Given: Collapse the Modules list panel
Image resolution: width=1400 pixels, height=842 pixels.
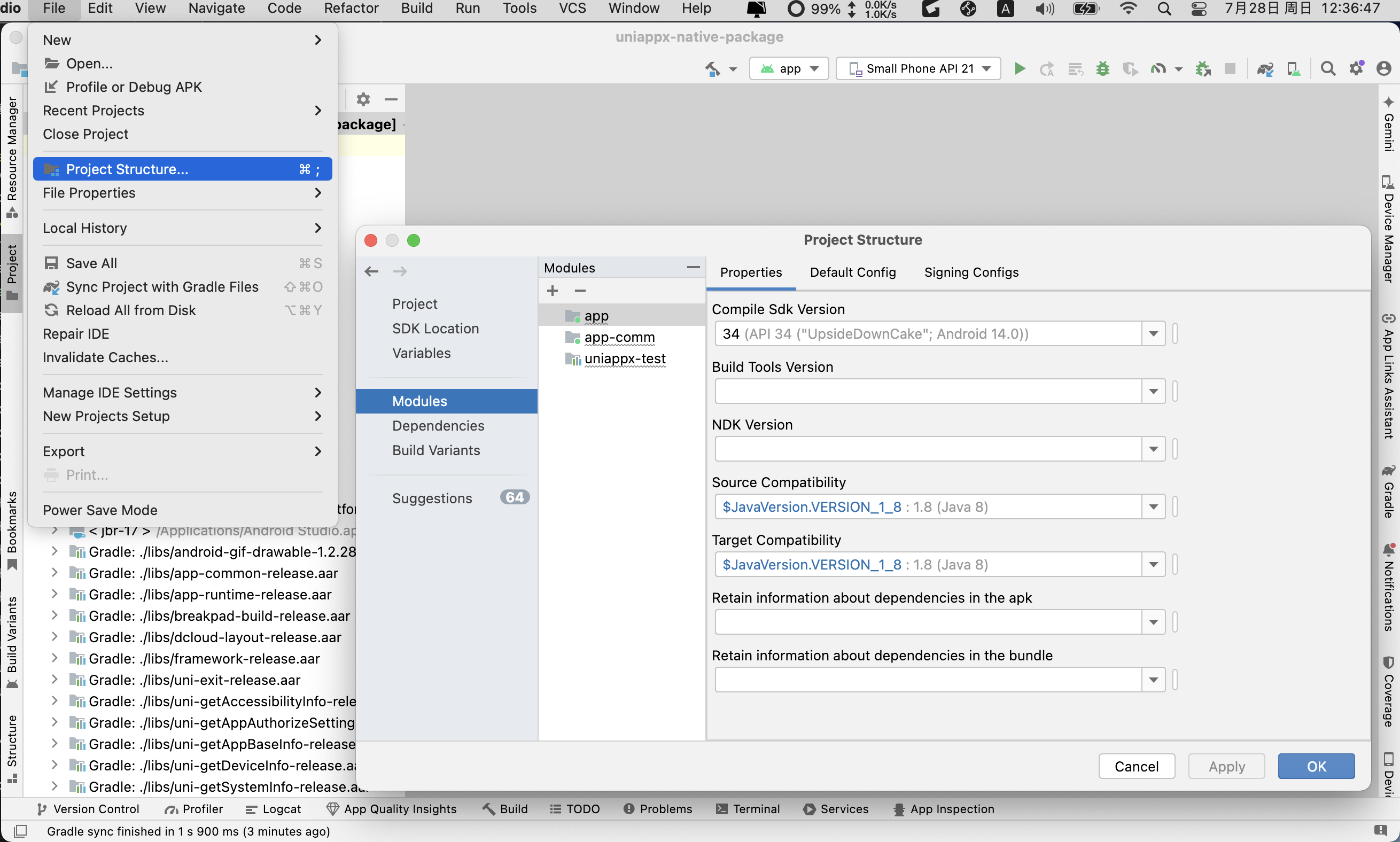Looking at the screenshot, I should (693, 267).
